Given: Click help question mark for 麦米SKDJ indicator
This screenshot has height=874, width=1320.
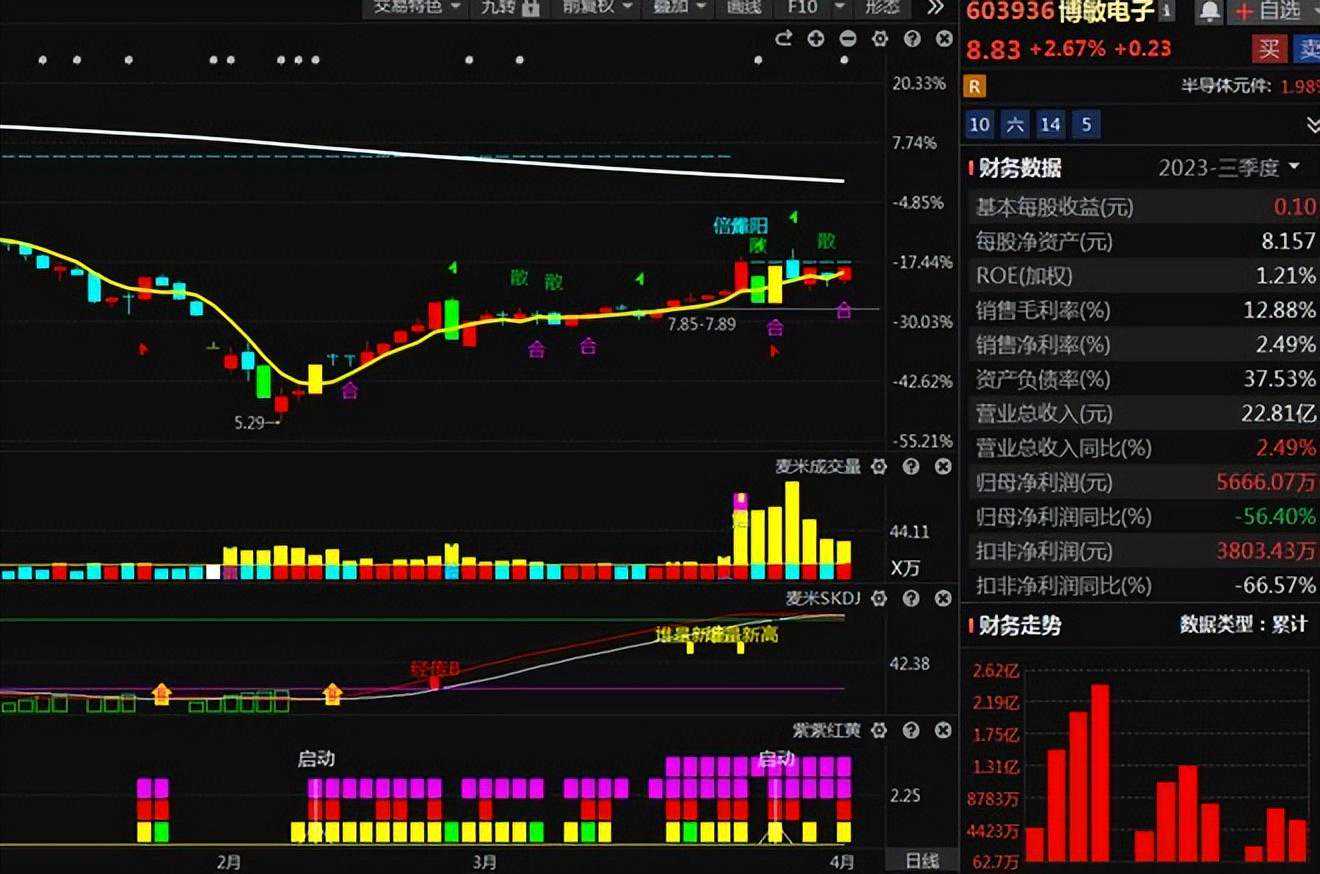Looking at the screenshot, I should click(911, 598).
